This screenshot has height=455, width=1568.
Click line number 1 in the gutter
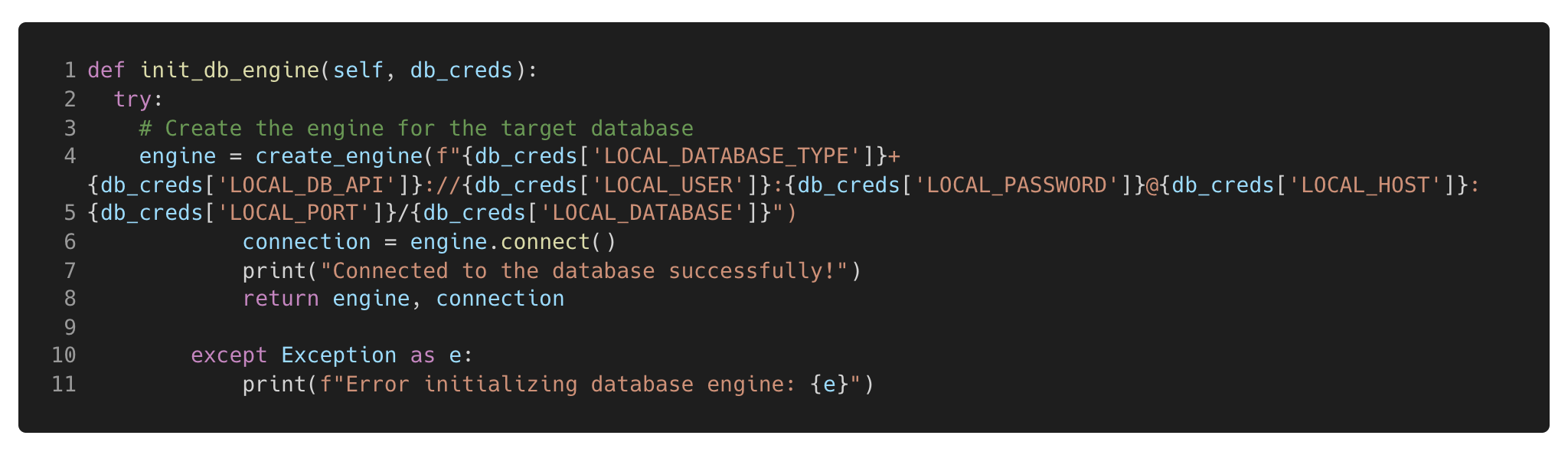[x=70, y=70]
